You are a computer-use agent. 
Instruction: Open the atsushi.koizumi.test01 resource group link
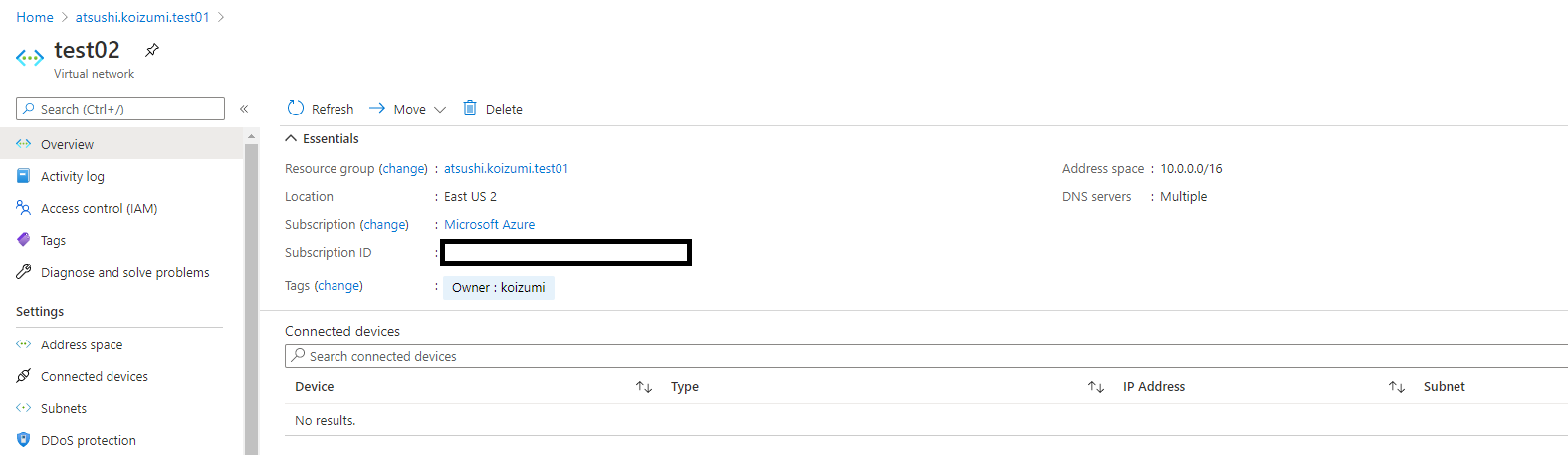click(x=506, y=168)
